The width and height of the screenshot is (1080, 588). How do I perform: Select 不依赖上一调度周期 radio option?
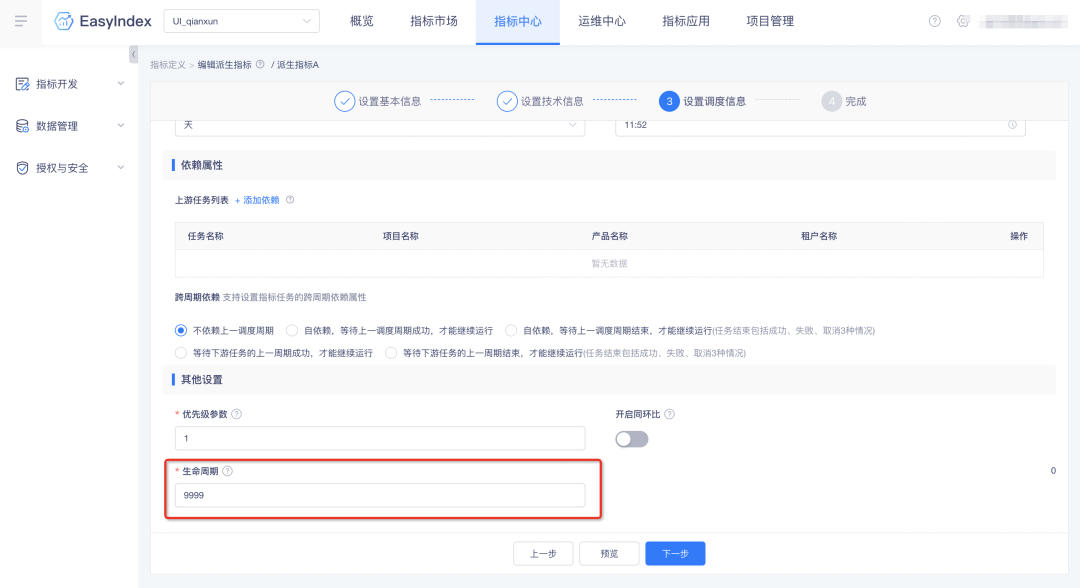click(x=181, y=330)
